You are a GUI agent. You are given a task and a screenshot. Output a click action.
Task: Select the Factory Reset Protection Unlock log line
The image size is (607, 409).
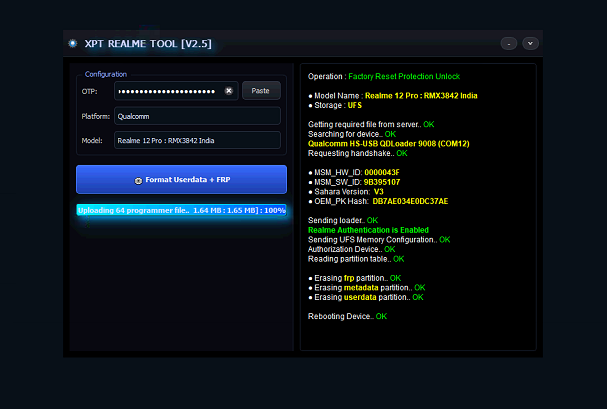pos(385,76)
